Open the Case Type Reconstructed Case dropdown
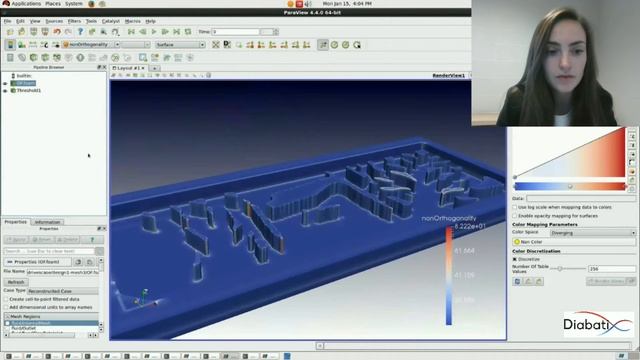This screenshot has height=360, width=640. (63, 291)
